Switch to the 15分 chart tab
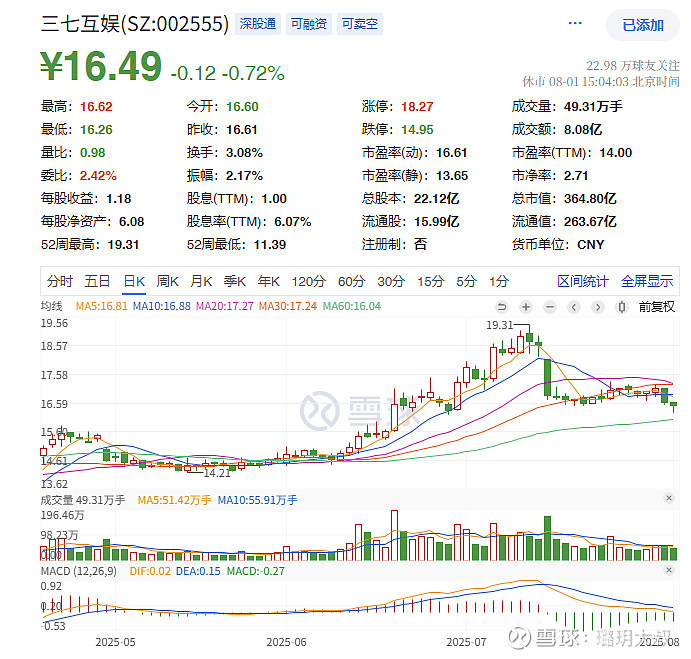 click(x=431, y=281)
